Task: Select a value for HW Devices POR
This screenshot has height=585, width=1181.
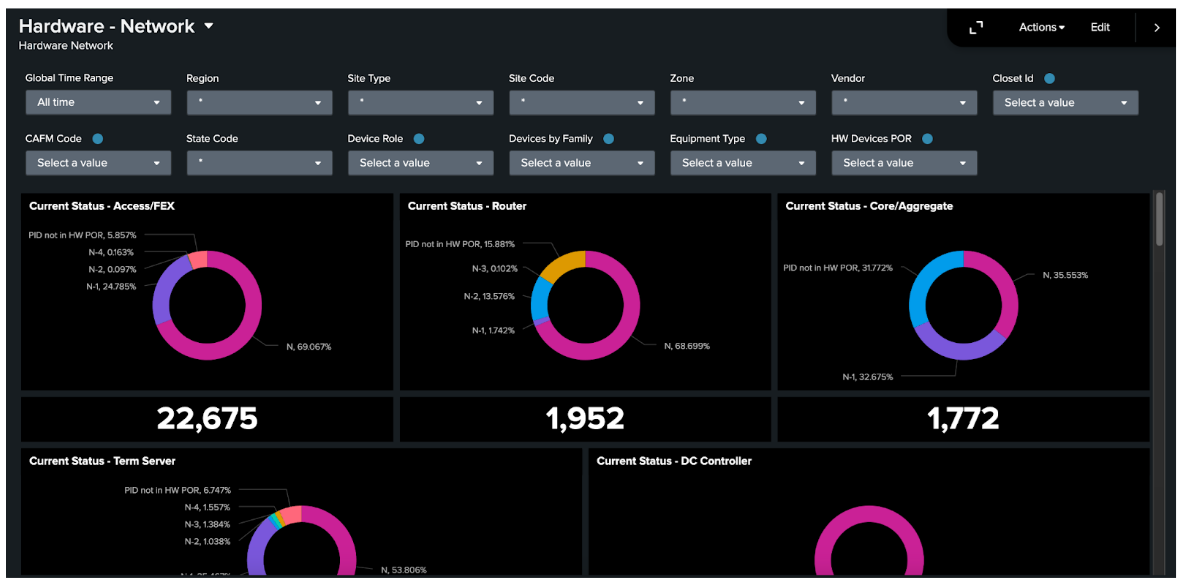Action: pos(903,162)
